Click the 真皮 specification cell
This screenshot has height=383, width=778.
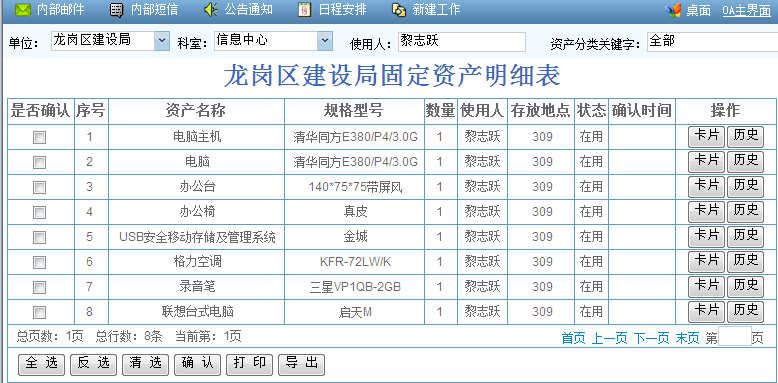pyautogui.click(x=355, y=212)
